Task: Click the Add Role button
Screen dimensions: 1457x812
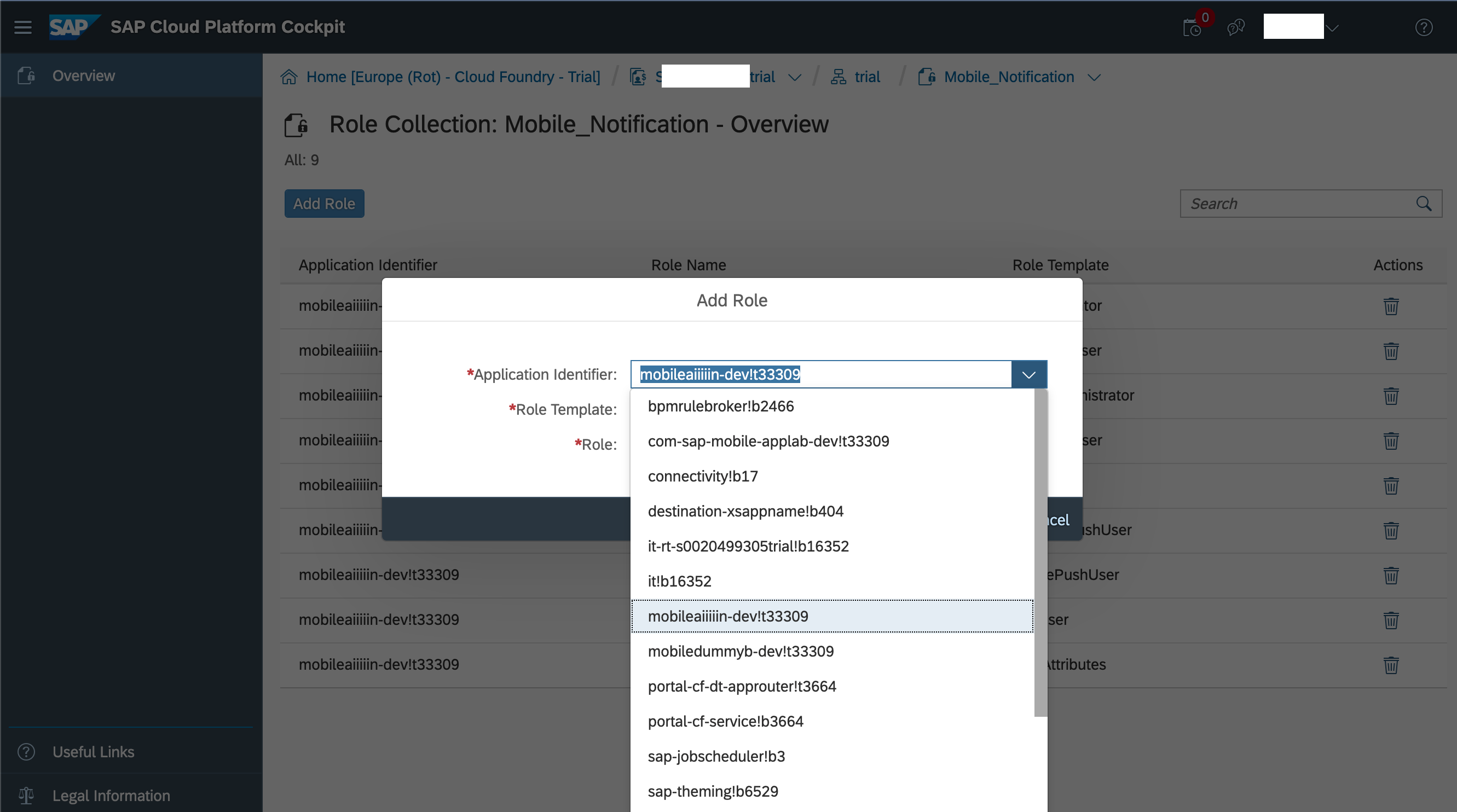Action: (324, 203)
